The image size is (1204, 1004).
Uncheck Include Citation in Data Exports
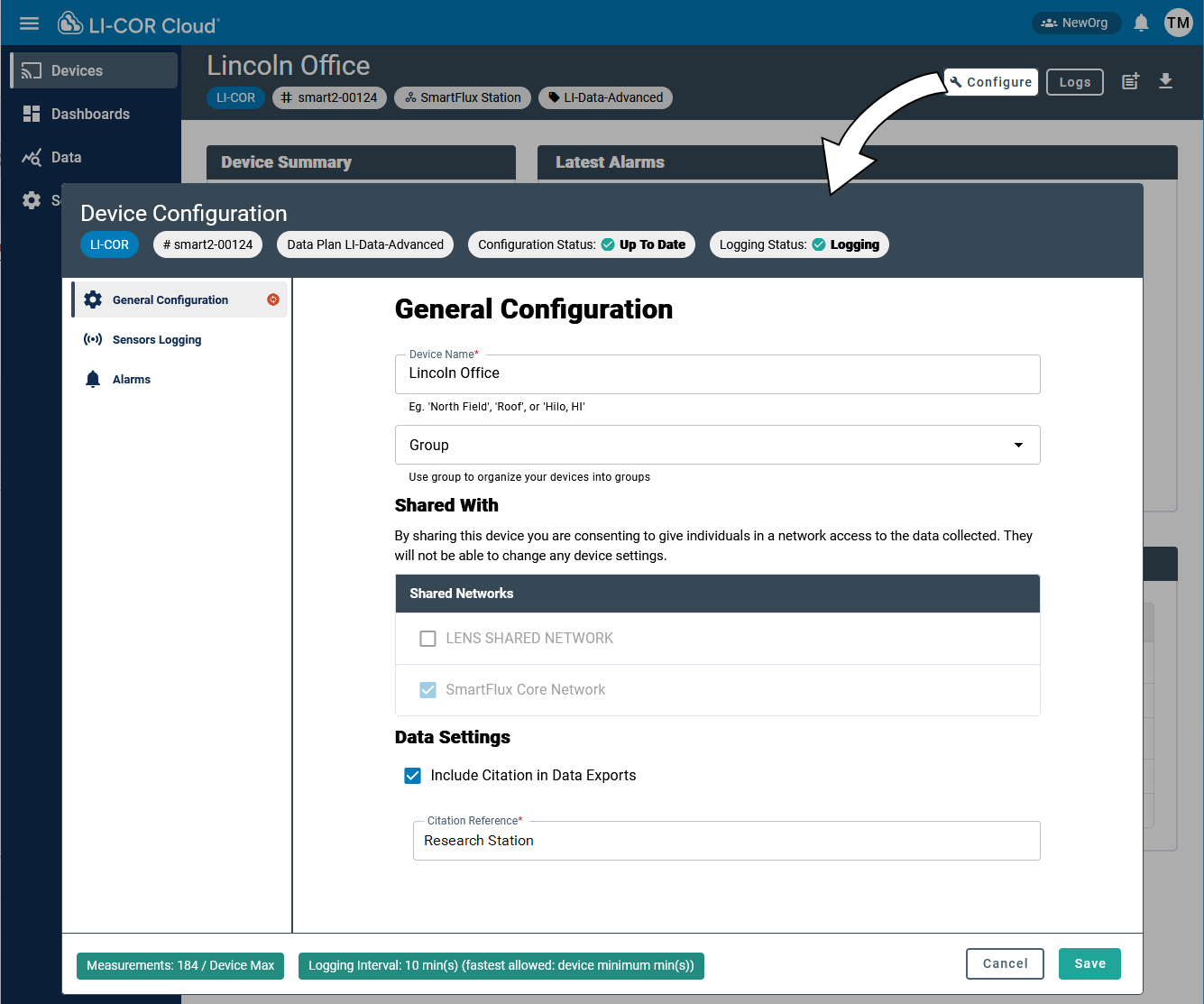tap(412, 776)
